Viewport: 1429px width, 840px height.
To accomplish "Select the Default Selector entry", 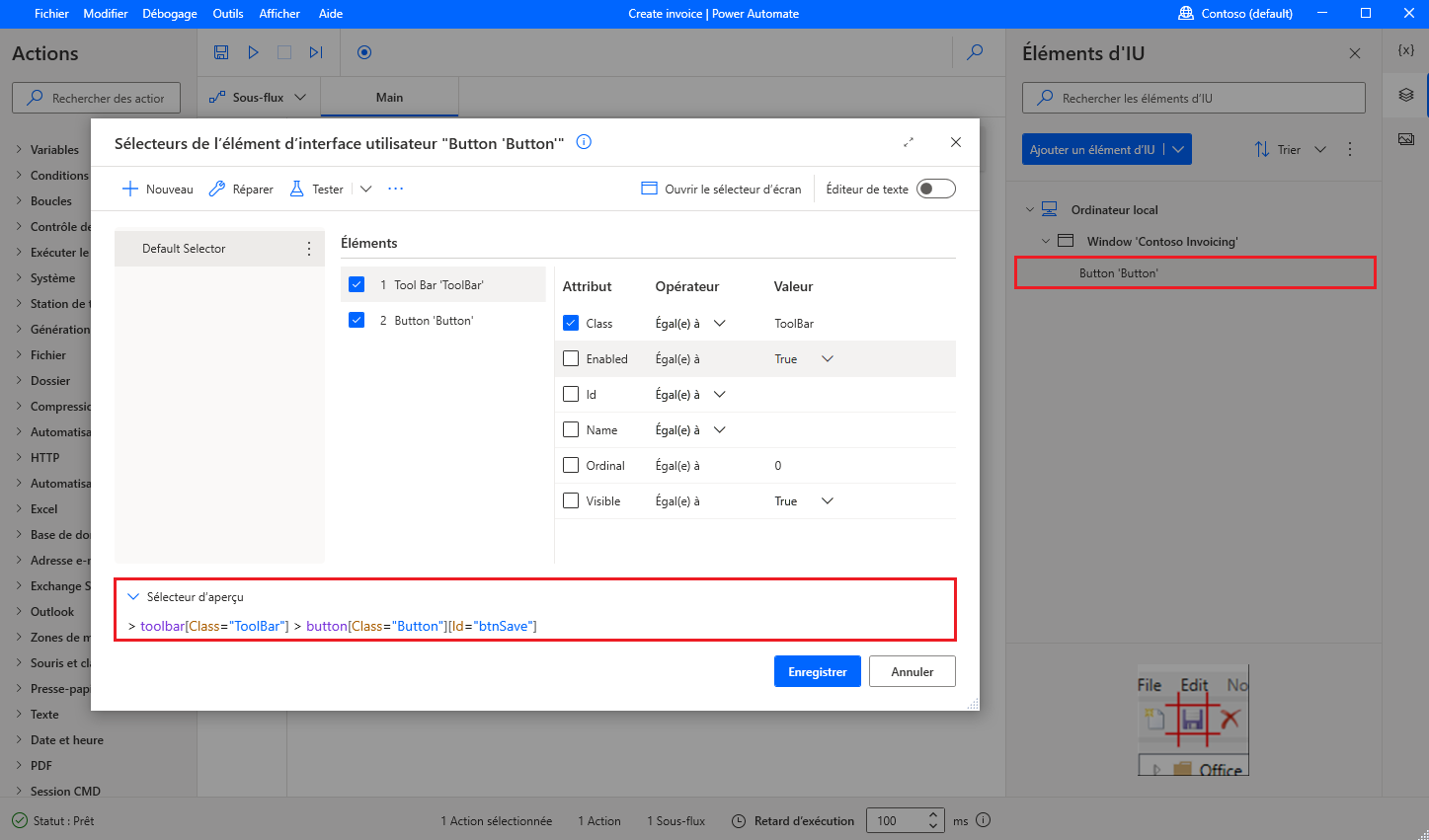I will [219, 249].
